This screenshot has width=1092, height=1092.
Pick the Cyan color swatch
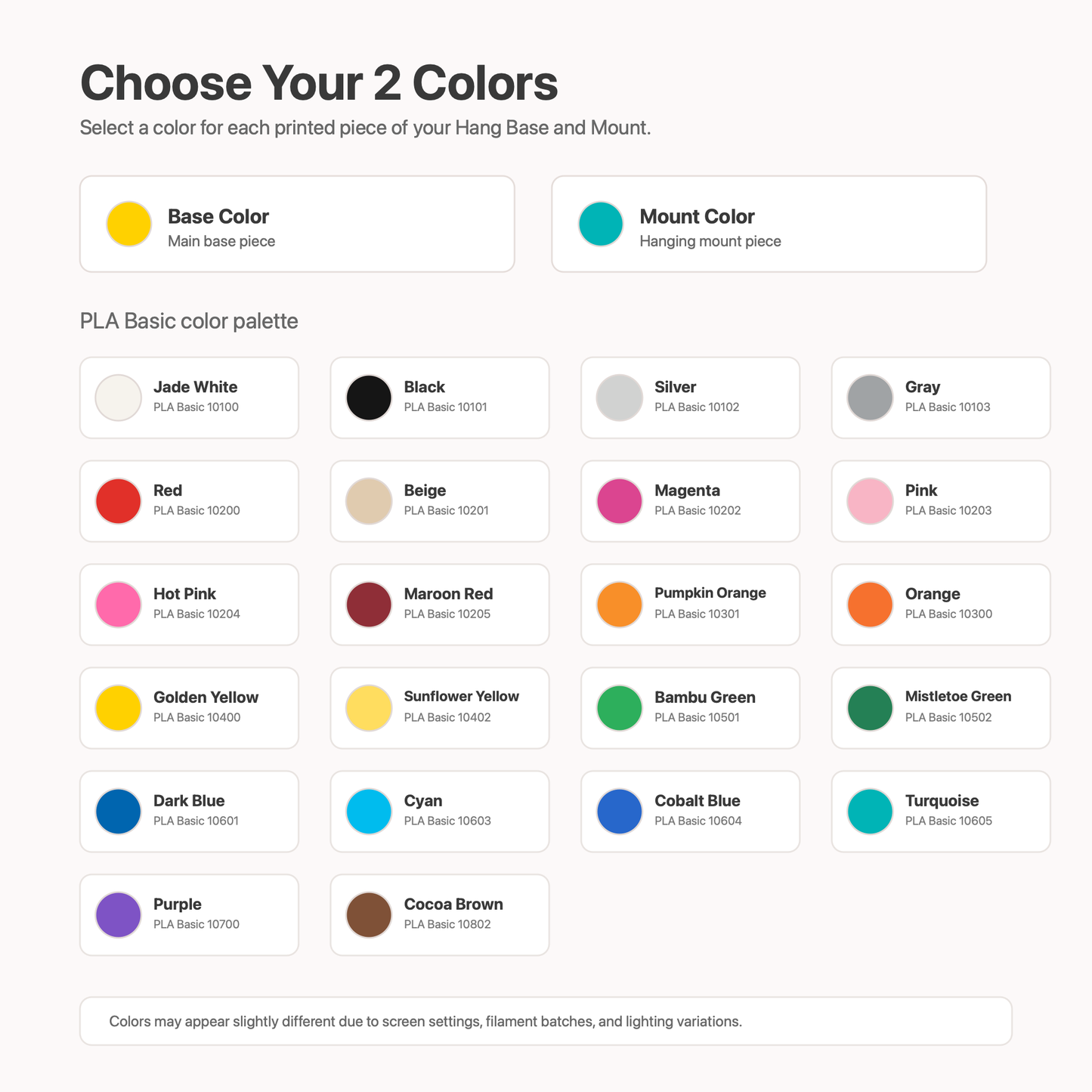tap(440, 812)
